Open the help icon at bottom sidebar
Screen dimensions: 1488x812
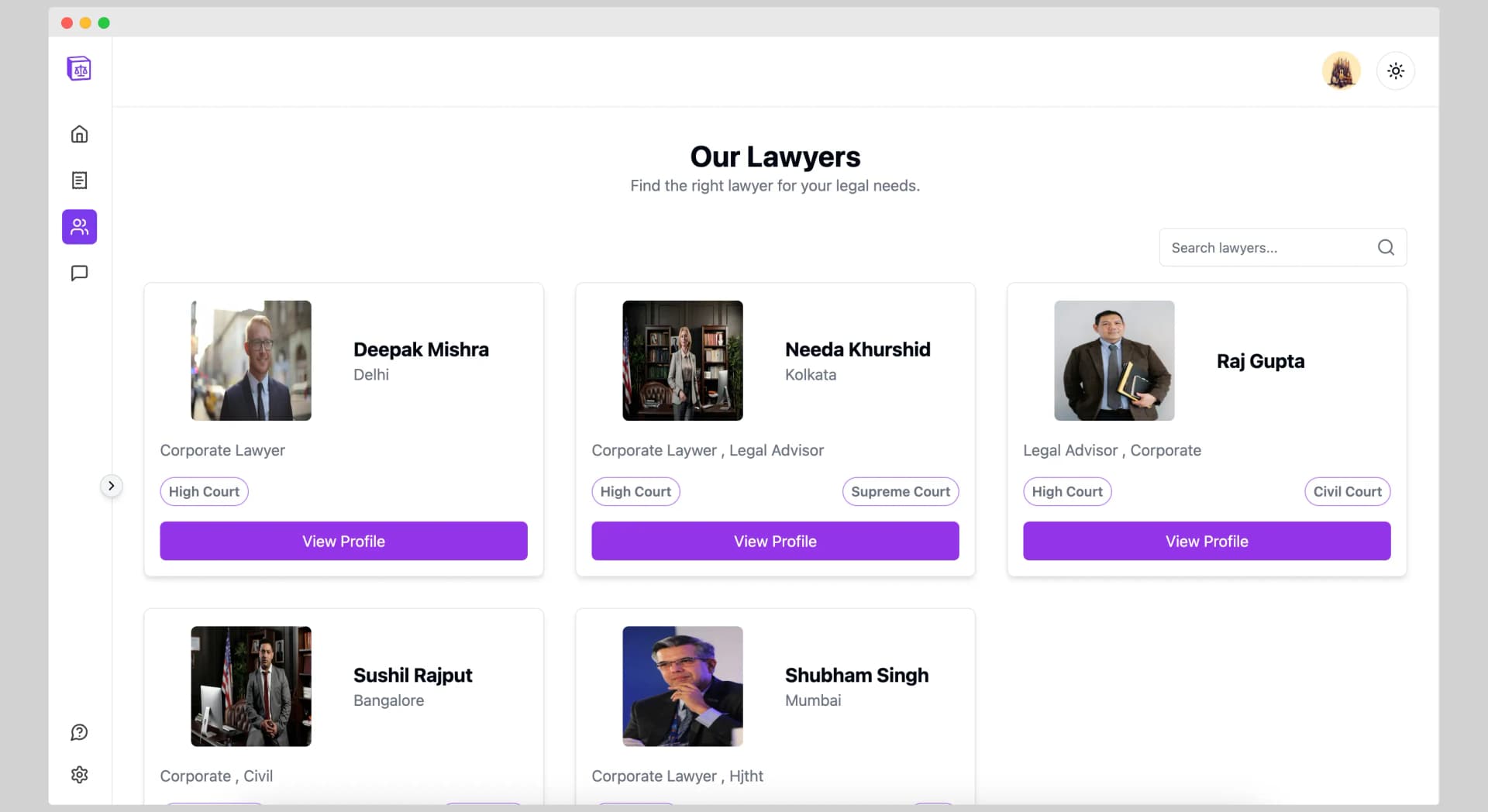(x=79, y=732)
